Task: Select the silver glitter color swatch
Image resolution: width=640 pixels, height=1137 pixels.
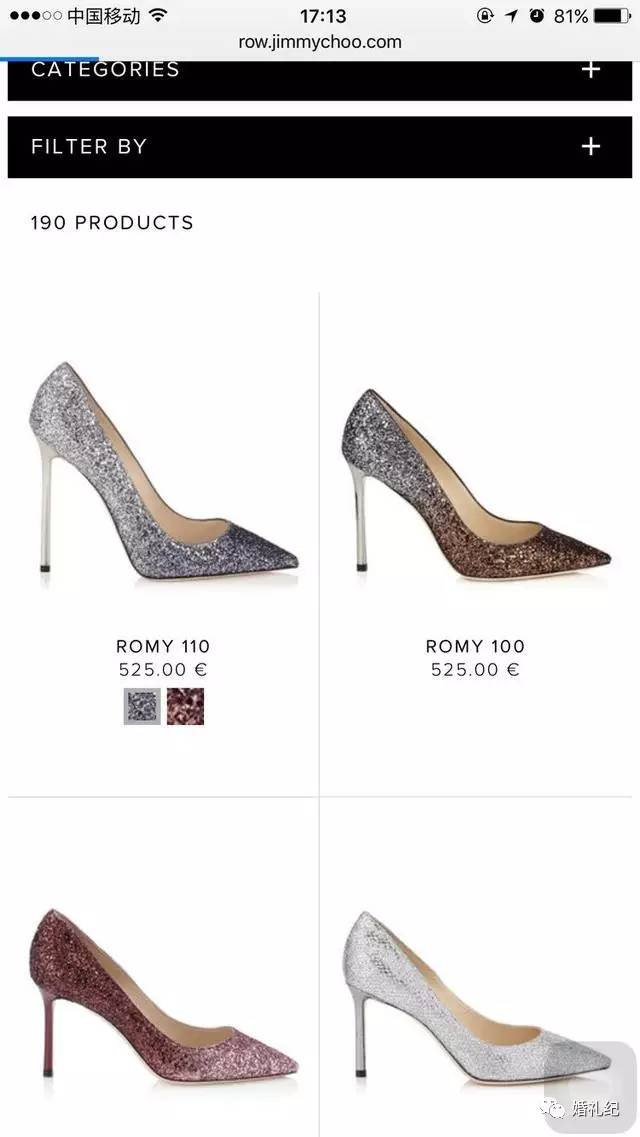Action: tap(142, 706)
